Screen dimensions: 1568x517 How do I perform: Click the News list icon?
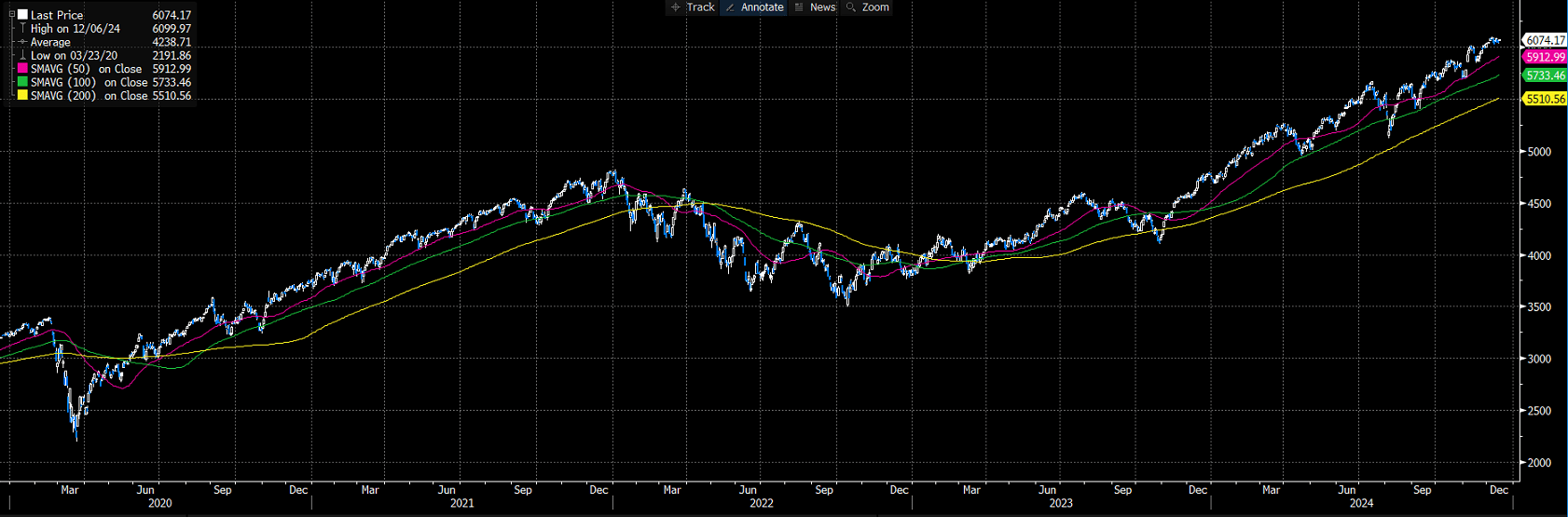coord(799,7)
